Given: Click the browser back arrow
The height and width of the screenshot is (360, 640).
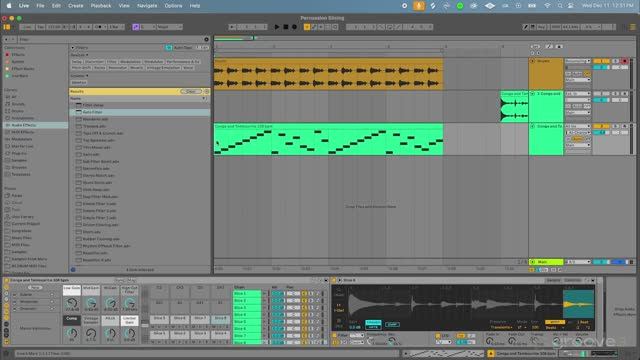Looking at the screenshot, I should click(6, 40).
